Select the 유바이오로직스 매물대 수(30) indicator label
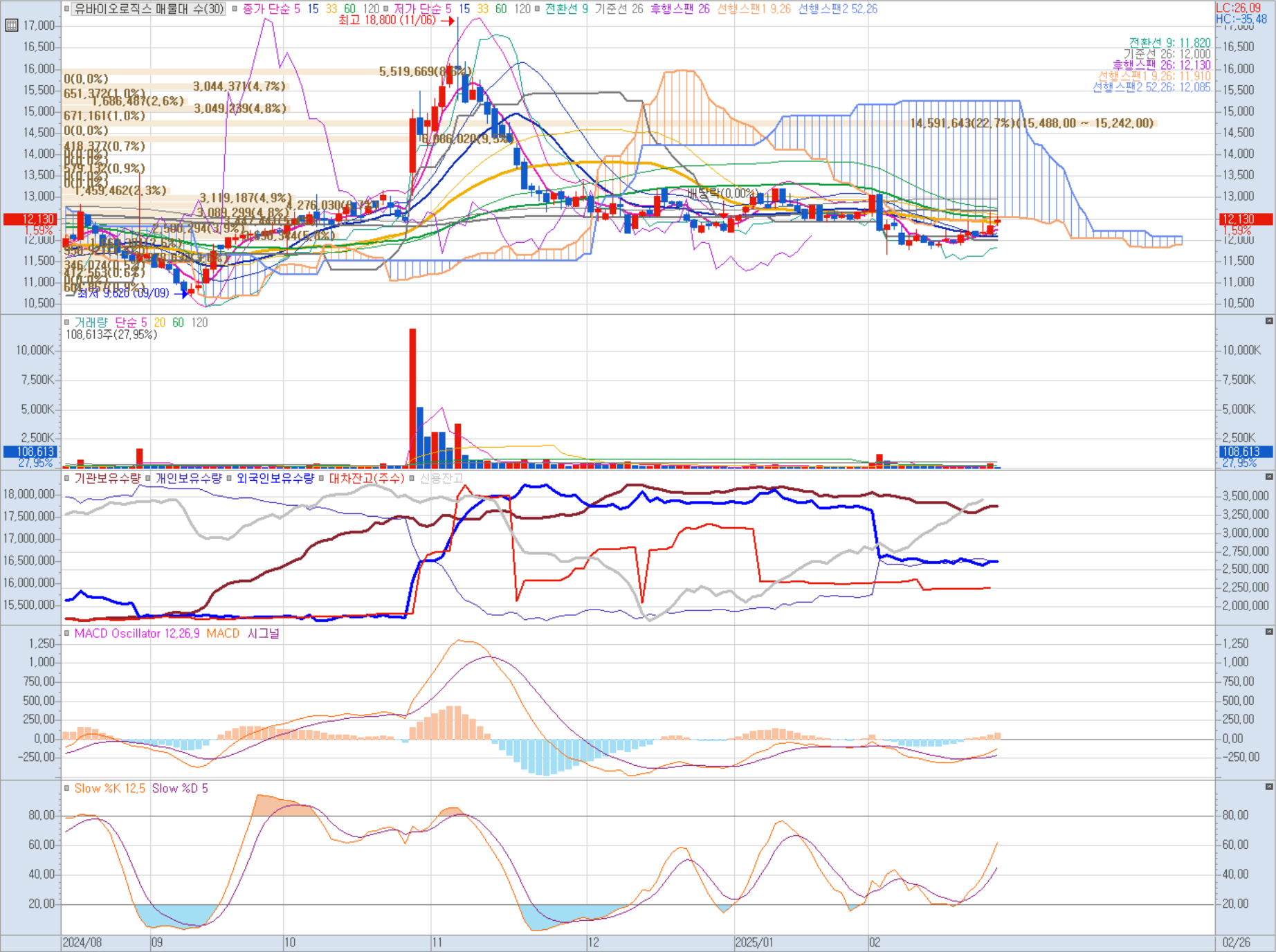This screenshot has height=952, width=1276. pyautogui.click(x=149, y=9)
